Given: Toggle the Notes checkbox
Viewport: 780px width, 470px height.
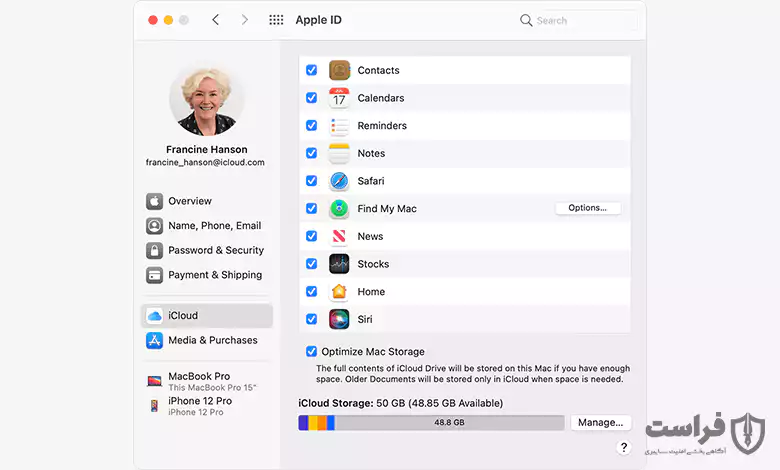Looking at the screenshot, I should [x=311, y=153].
